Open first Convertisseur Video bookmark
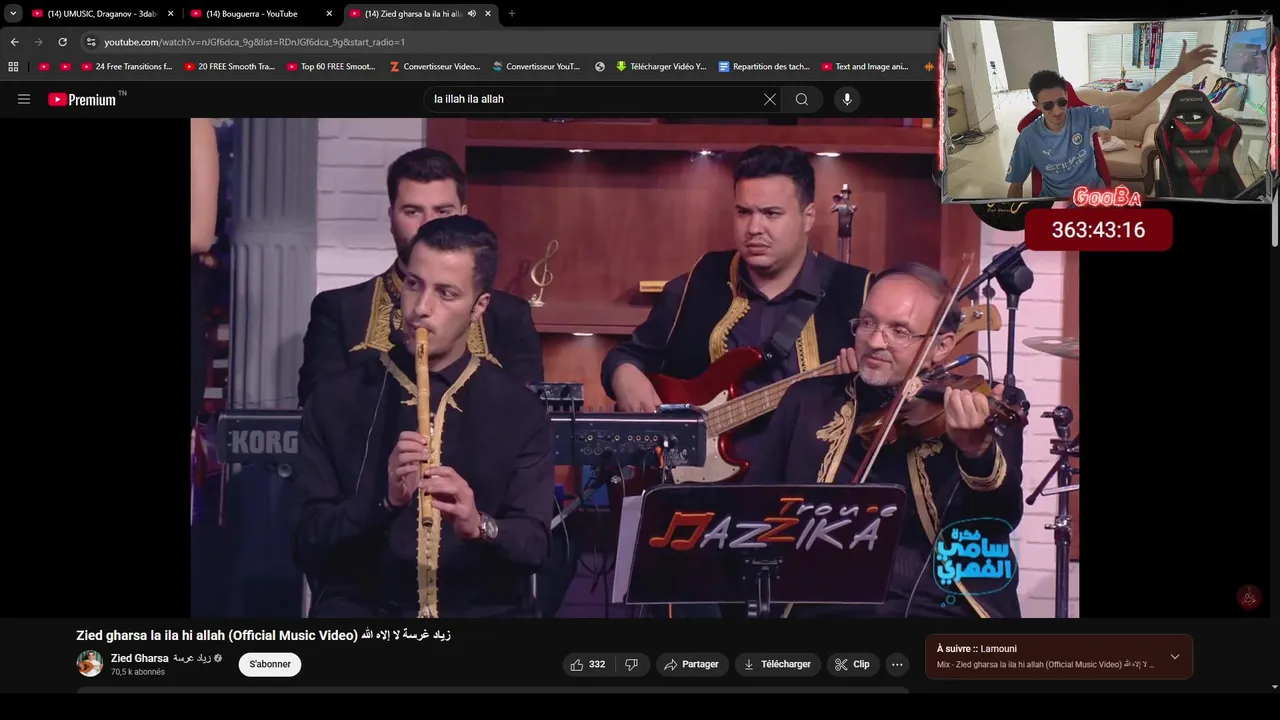This screenshot has height=720, width=1280. (435, 67)
